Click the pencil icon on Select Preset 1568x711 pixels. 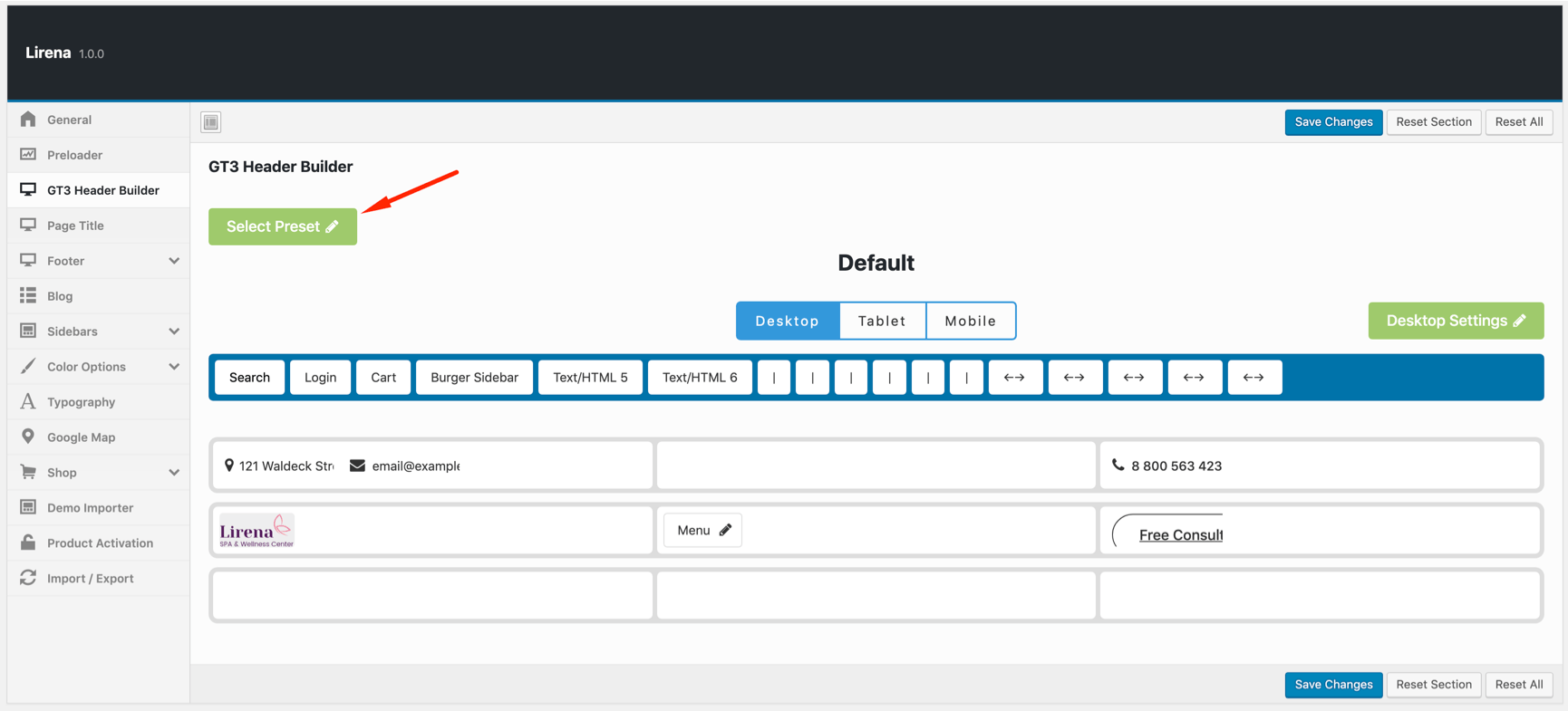pyautogui.click(x=333, y=226)
